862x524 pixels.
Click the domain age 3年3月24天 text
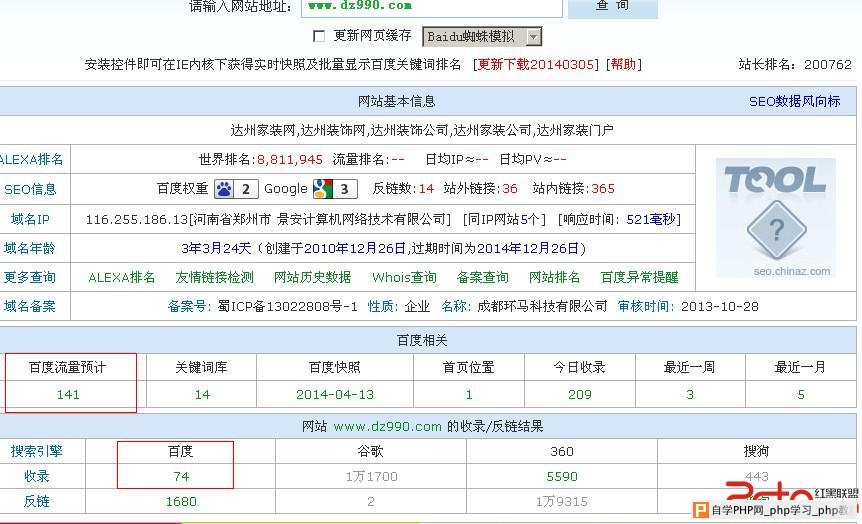216,249
